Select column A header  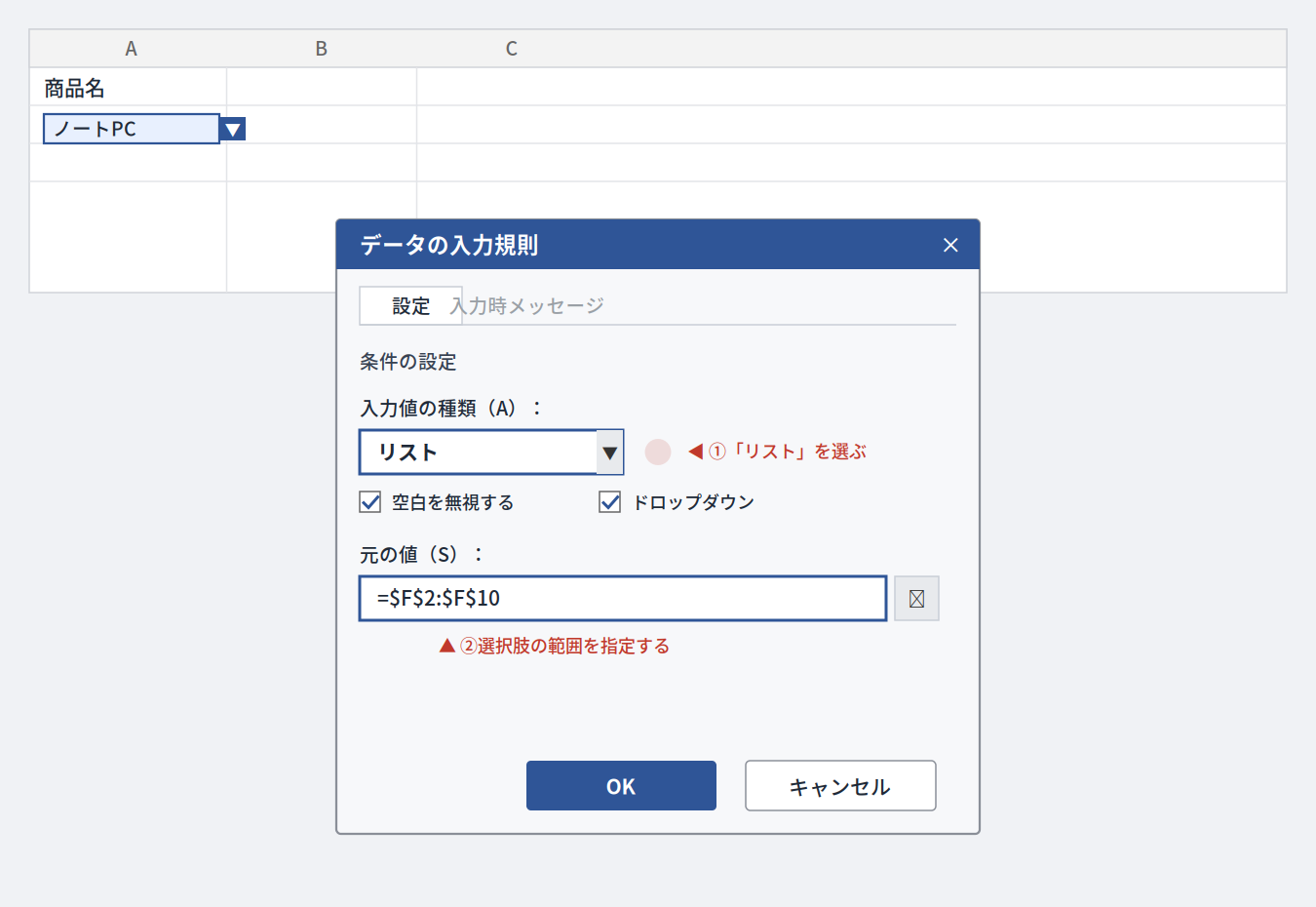point(131,49)
